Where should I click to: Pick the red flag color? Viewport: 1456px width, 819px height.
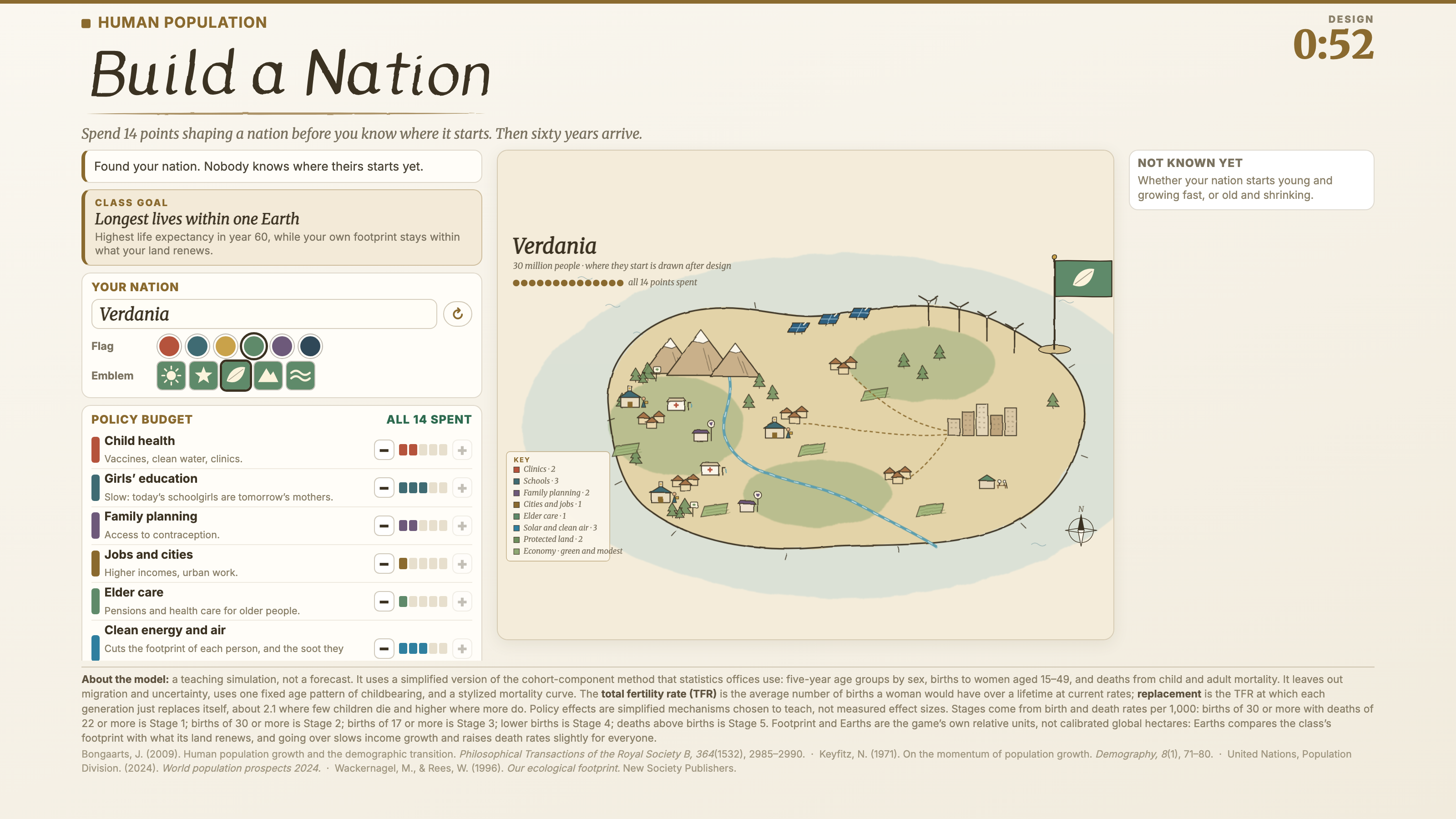click(169, 346)
